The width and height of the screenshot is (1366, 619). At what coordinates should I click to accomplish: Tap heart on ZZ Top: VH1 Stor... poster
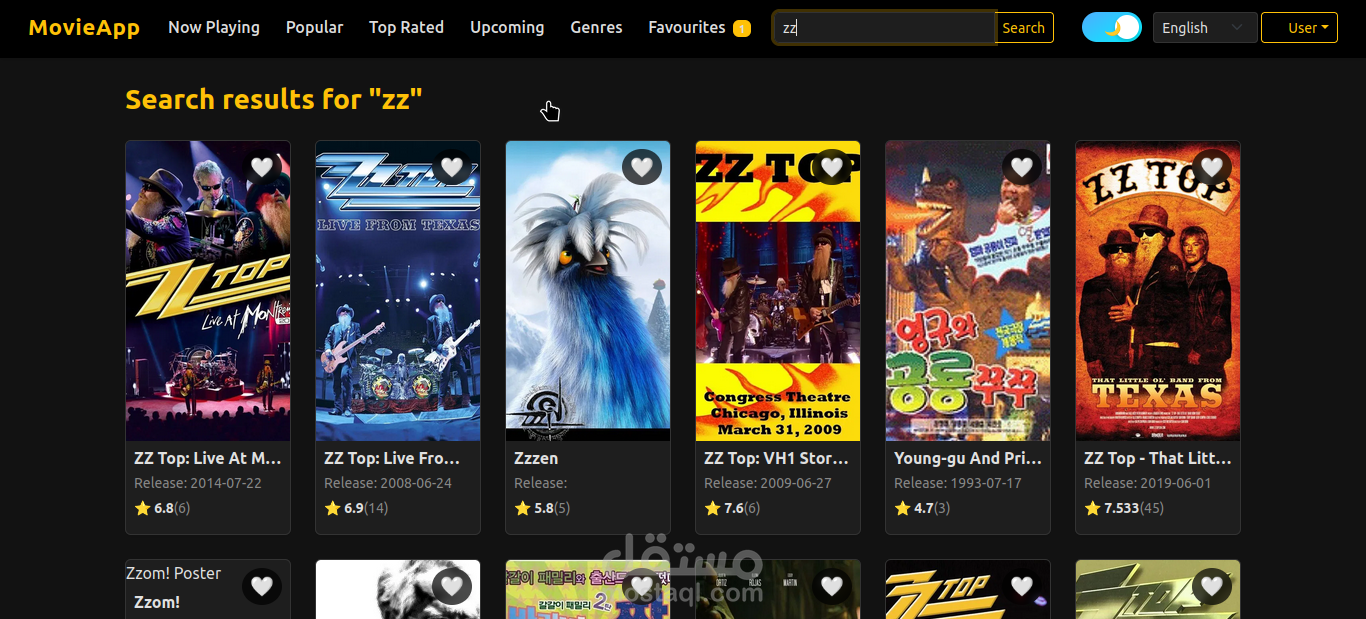coord(832,167)
